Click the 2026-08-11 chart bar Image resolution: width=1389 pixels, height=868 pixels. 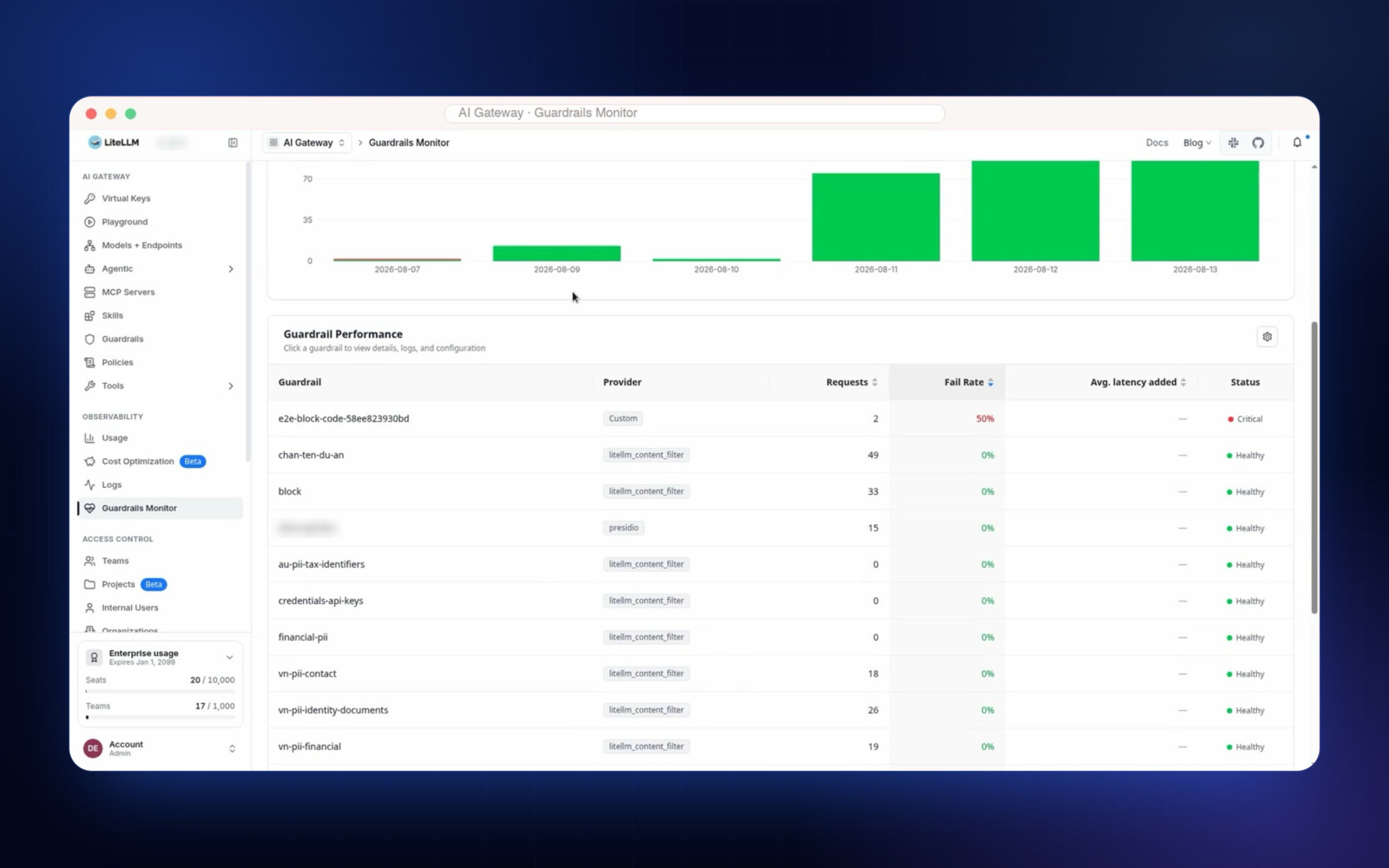(x=876, y=217)
